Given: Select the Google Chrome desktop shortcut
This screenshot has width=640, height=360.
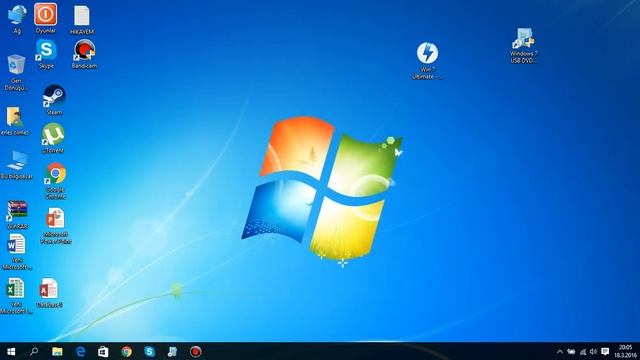Looking at the screenshot, I should click(56, 181).
